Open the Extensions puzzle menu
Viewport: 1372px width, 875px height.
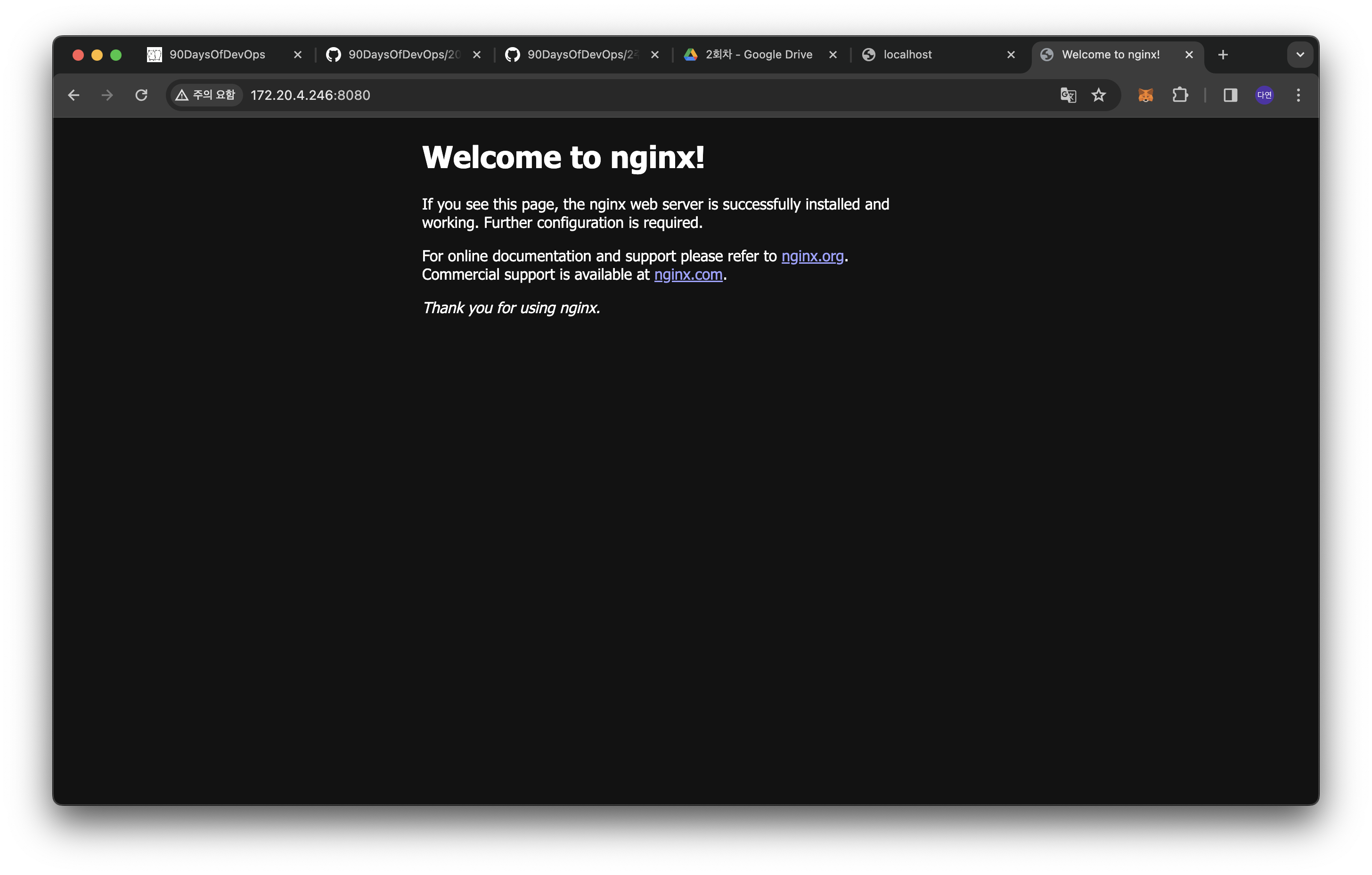point(1181,95)
